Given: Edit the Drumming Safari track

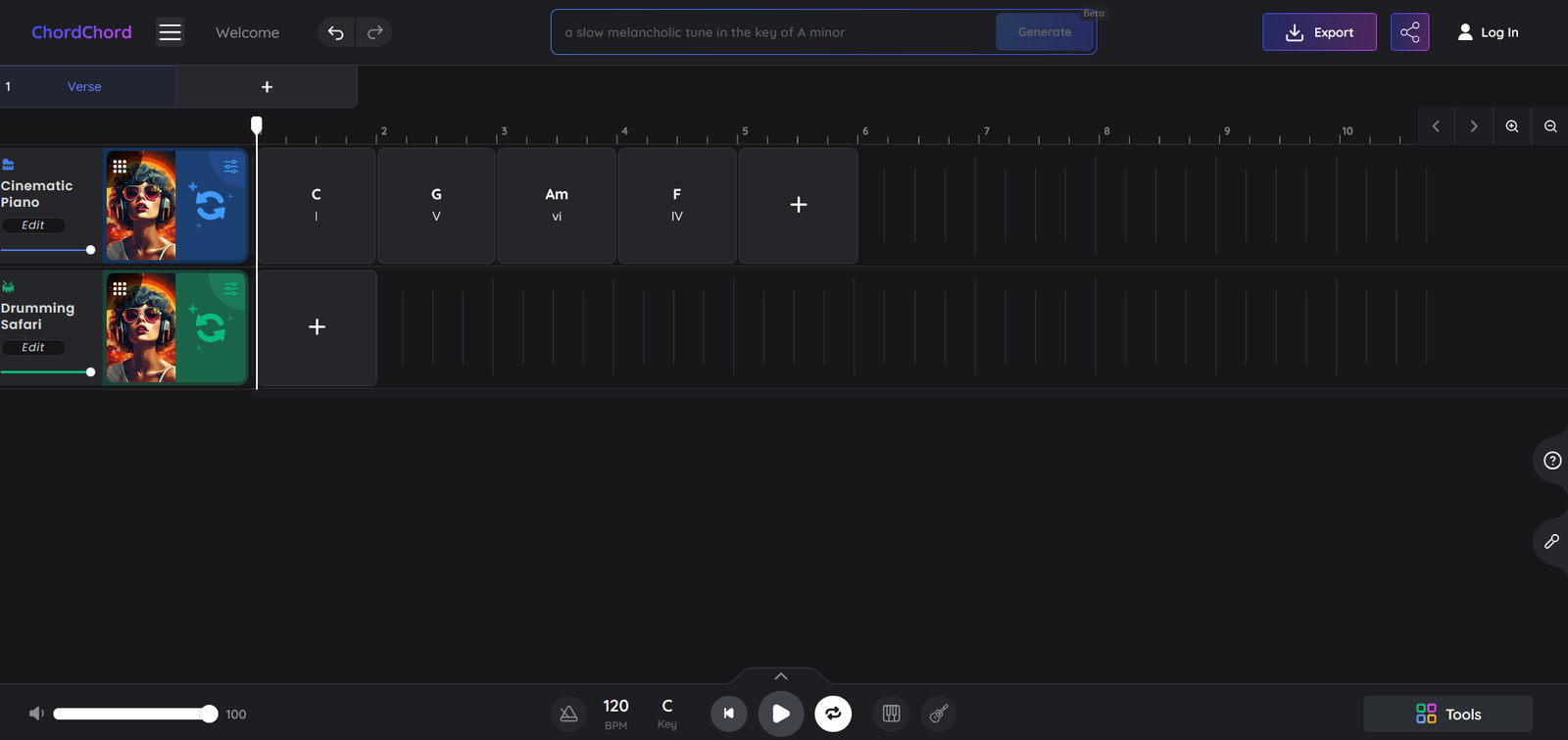Looking at the screenshot, I should pos(33,348).
